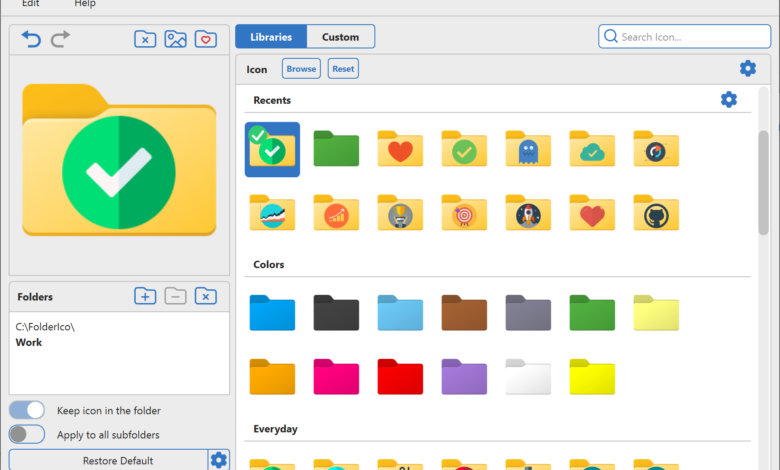Pick the red heart folder in second row

(x=592, y=212)
